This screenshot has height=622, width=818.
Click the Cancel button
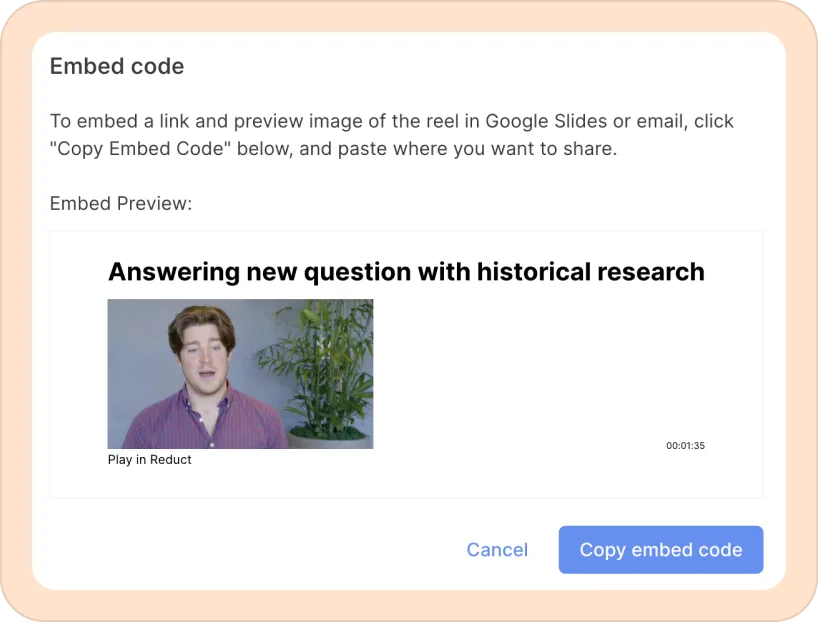pyautogui.click(x=497, y=550)
